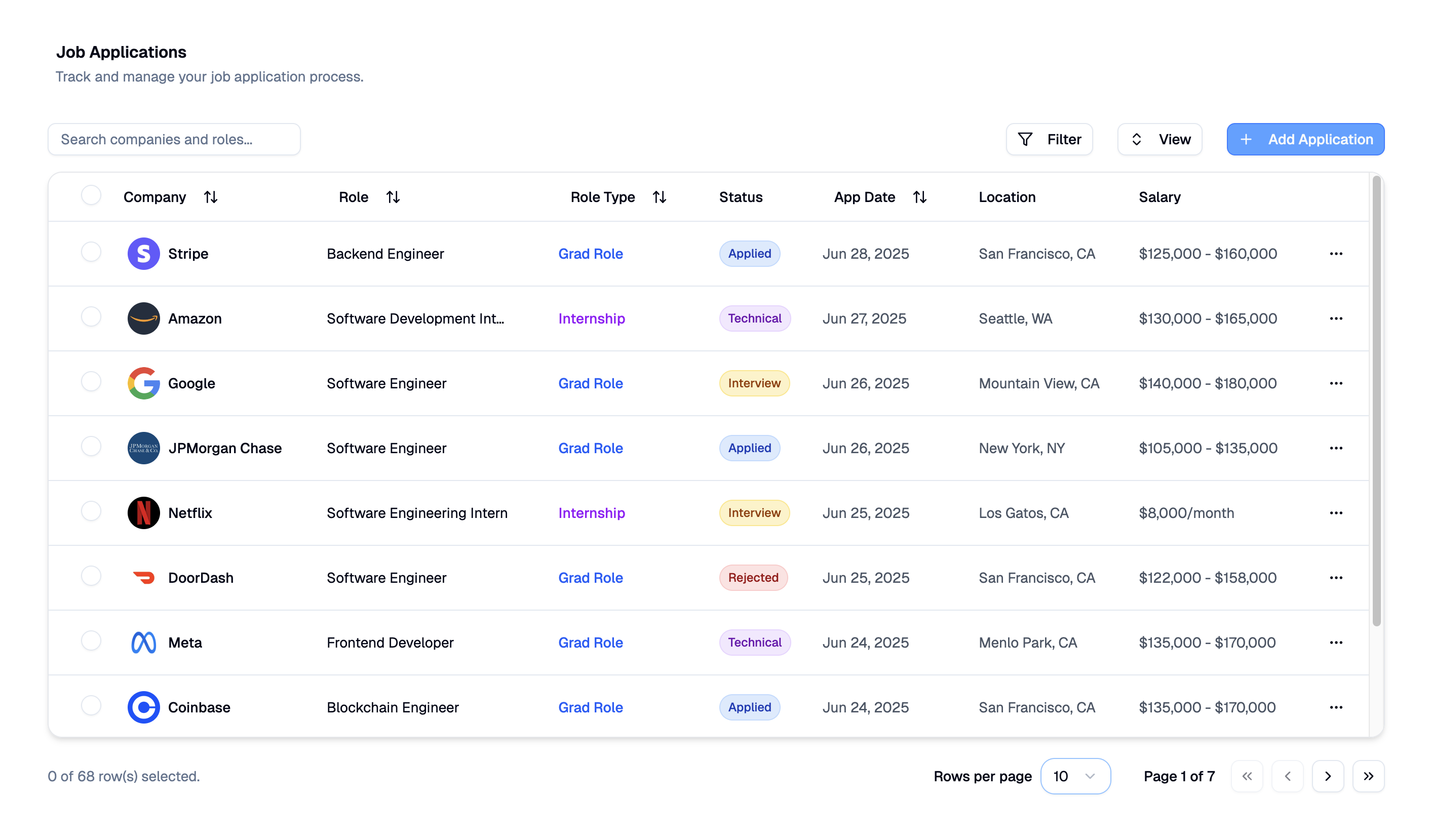
Task: Click the Meta company logo
Action: pyautogui.click(x=143, y=642)
